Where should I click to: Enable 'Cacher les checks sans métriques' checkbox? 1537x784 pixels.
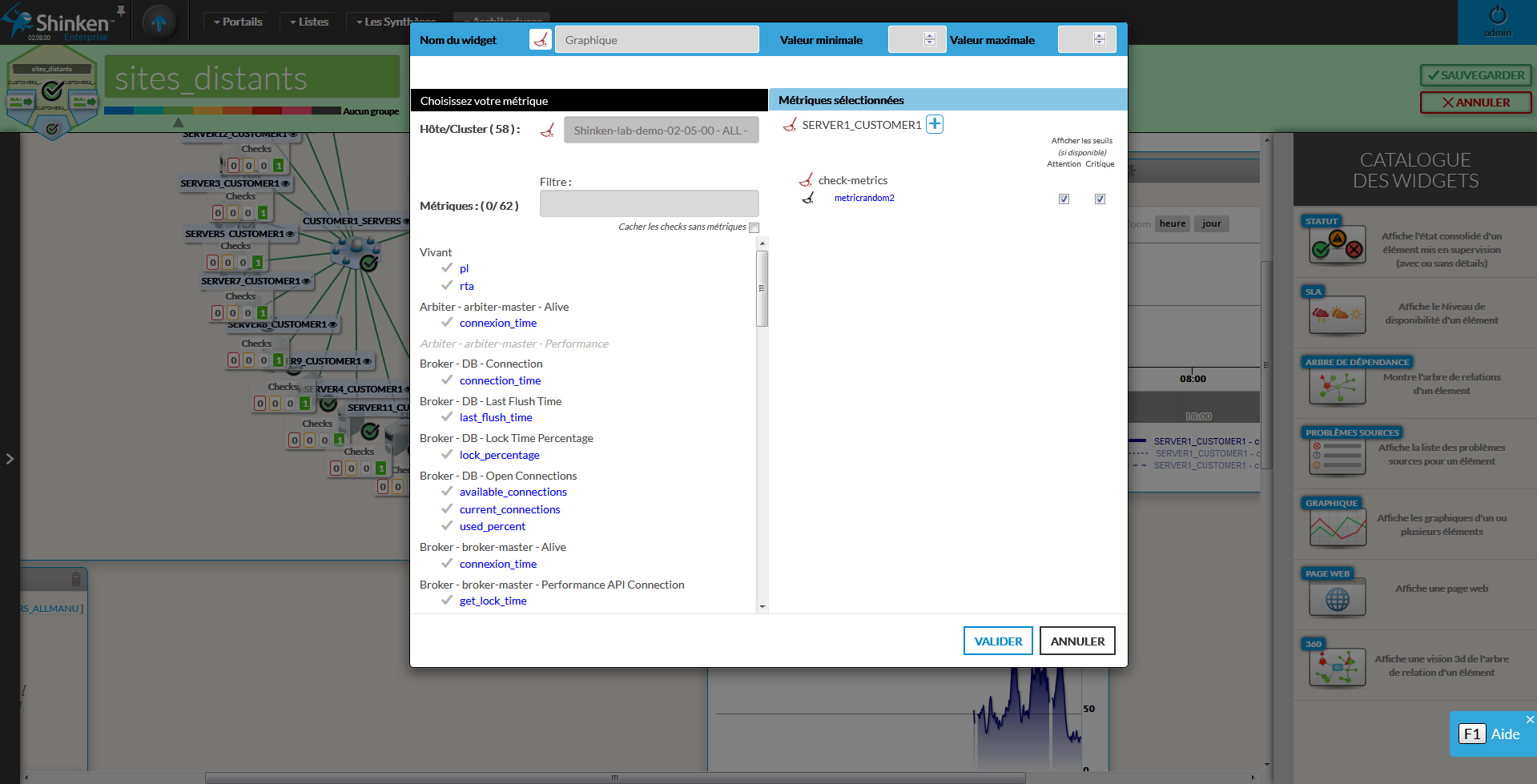[x=754, y=227]
